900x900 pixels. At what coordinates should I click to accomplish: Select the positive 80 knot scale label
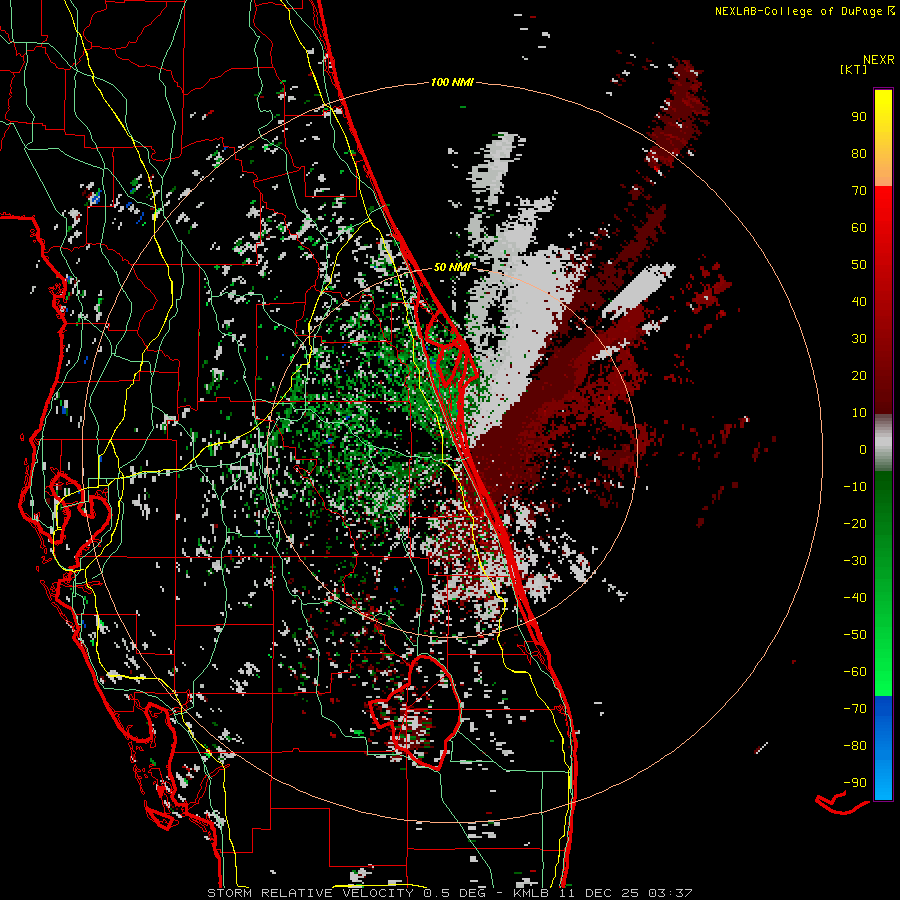tap(859, 154)
